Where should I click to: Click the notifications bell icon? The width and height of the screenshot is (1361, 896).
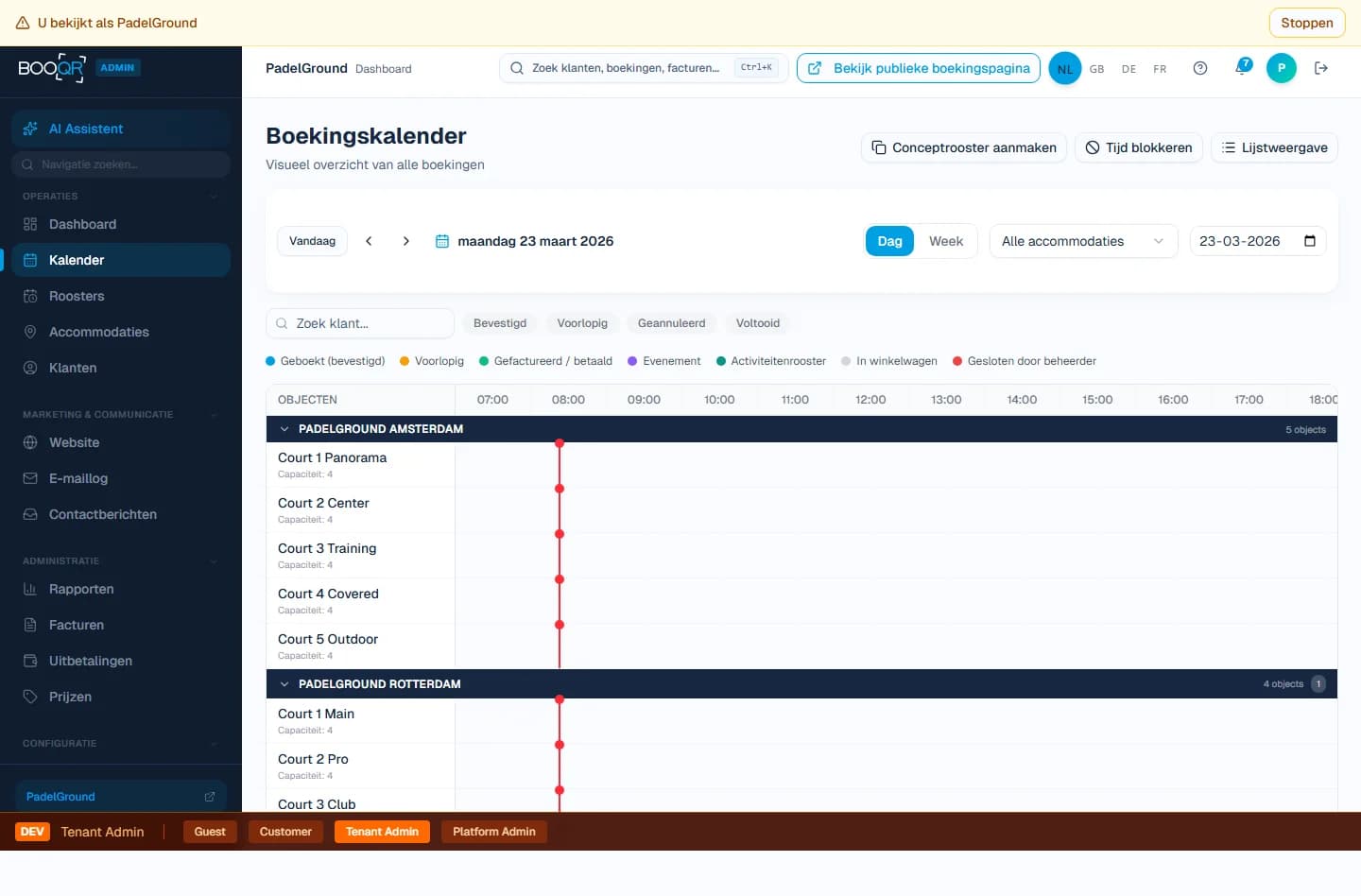[1242, 68]
